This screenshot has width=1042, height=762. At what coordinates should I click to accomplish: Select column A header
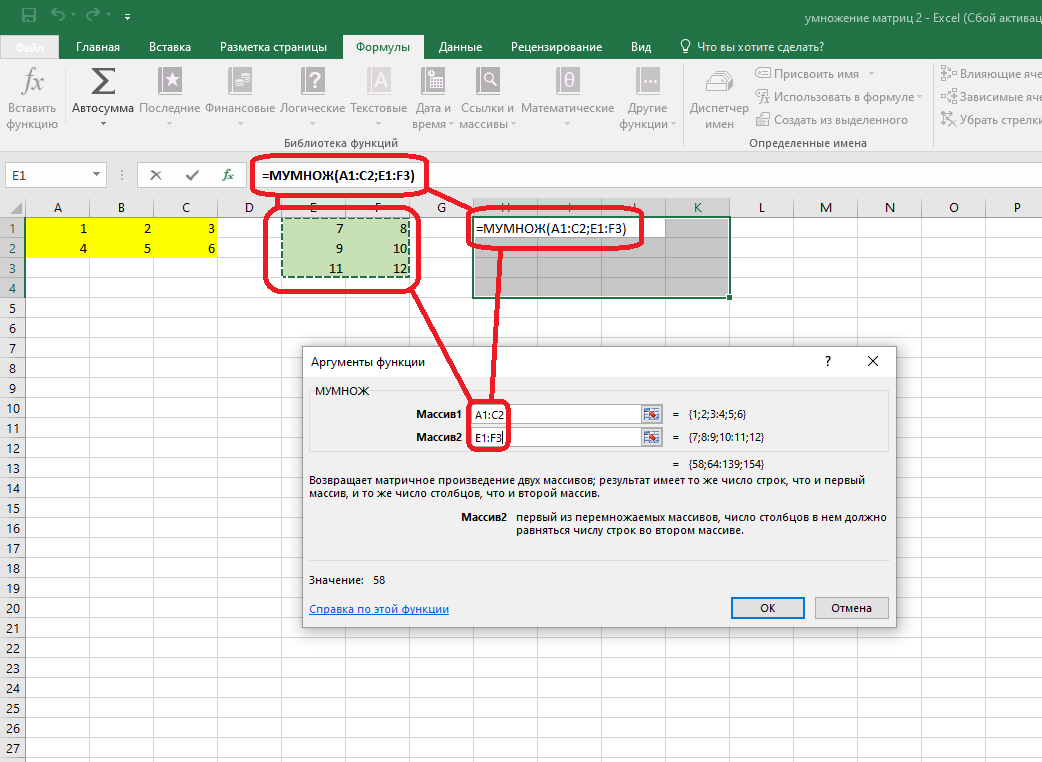click(57, 207)
